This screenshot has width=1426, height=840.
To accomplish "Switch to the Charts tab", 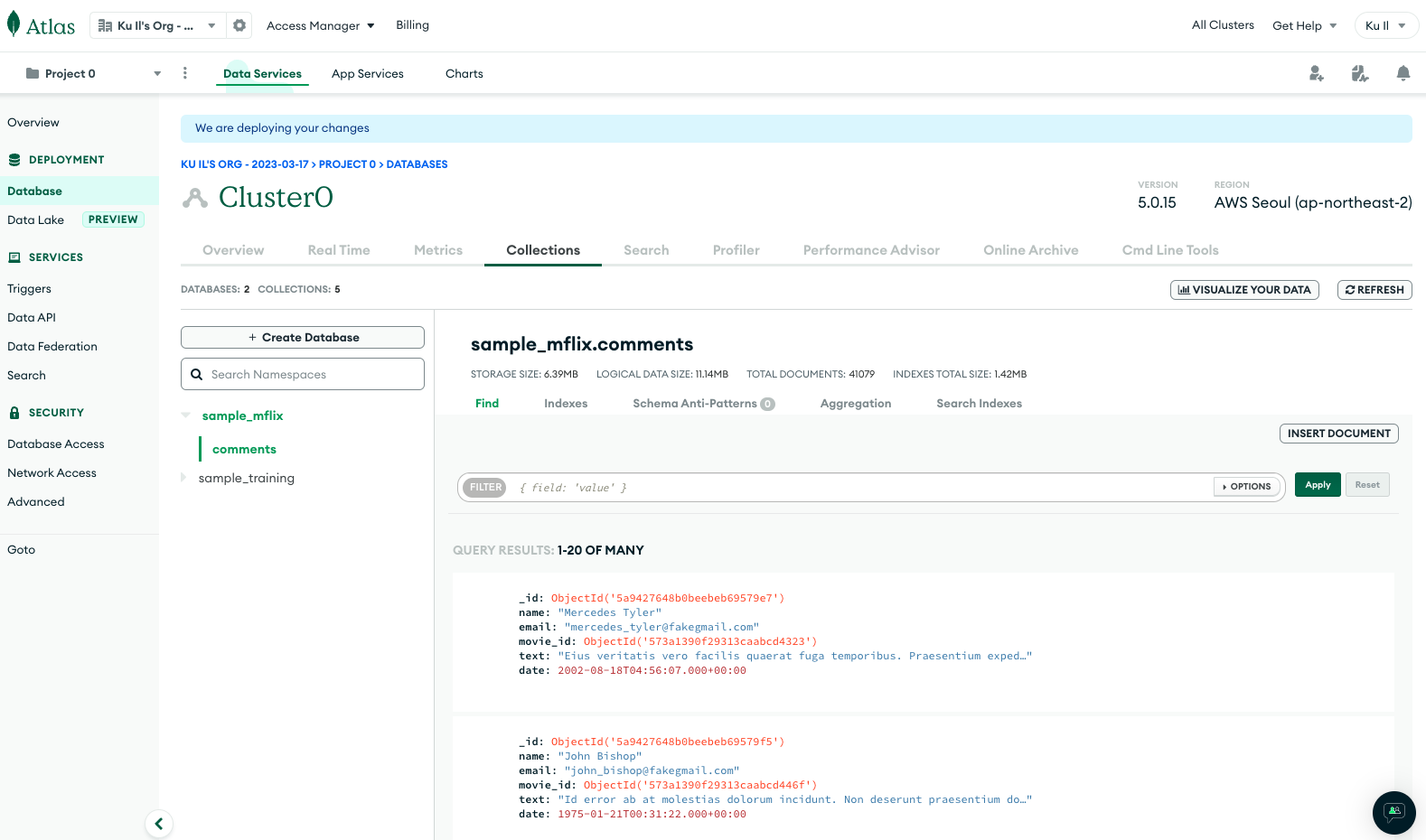I will [464, 74].
